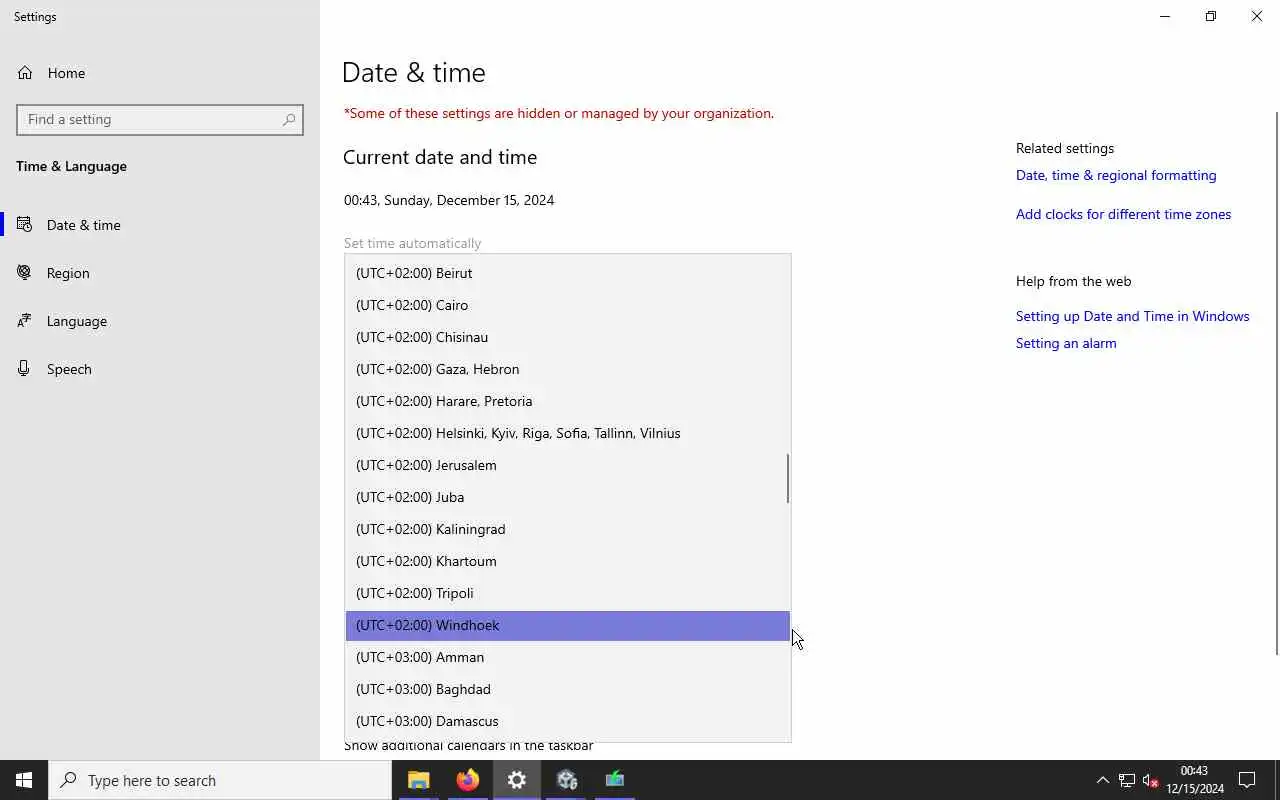Image resolution: width=1280 pixels, height=800 pixels.
Task: Select (UTC+02:00) Tripoli time zone
Action: pyautogui.click(x=567, y=593)
